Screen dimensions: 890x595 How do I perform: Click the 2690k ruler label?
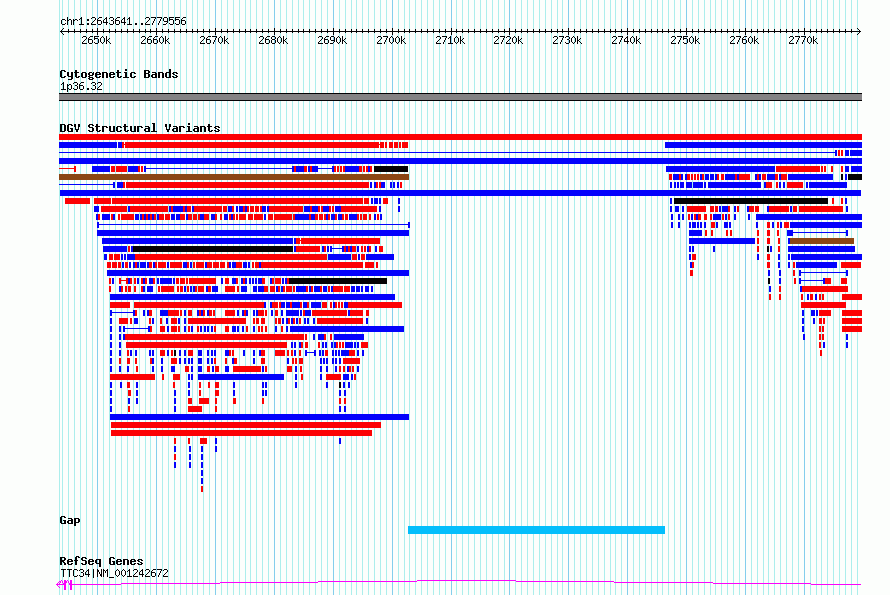(x=332, y=41)
